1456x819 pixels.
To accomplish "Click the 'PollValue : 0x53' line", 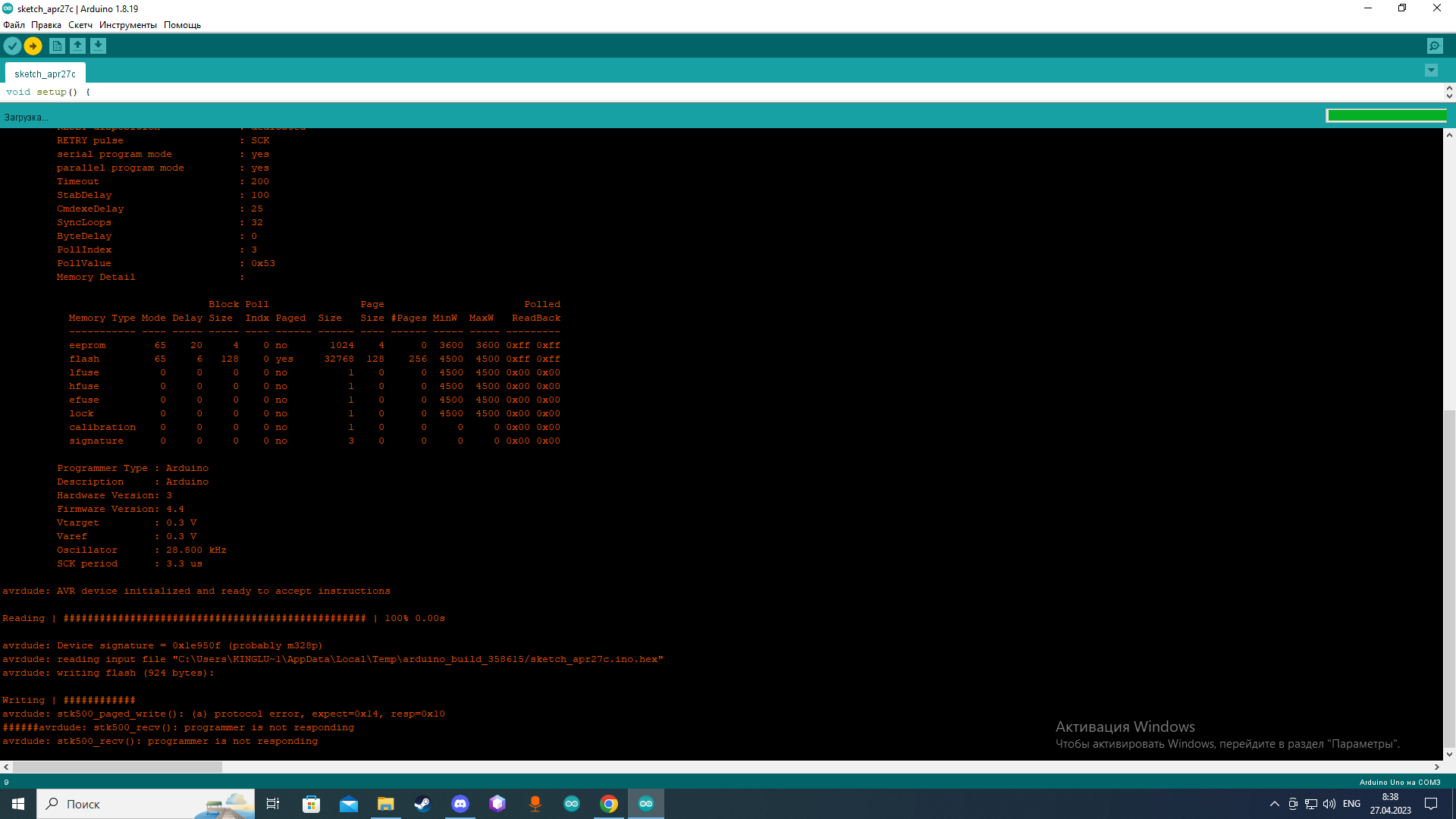I will (166, 264).
